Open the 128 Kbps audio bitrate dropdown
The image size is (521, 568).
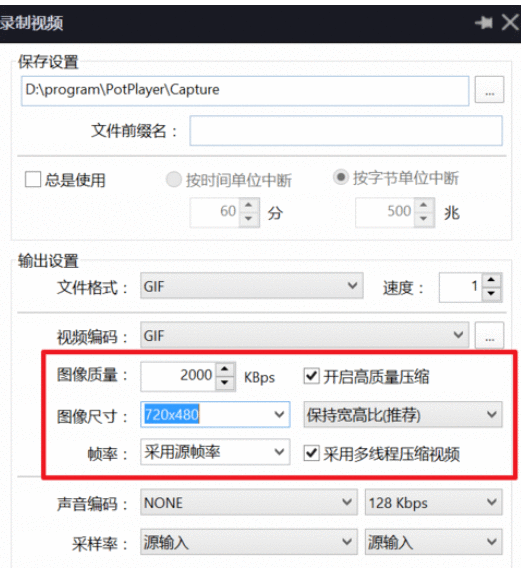point(434,502)
